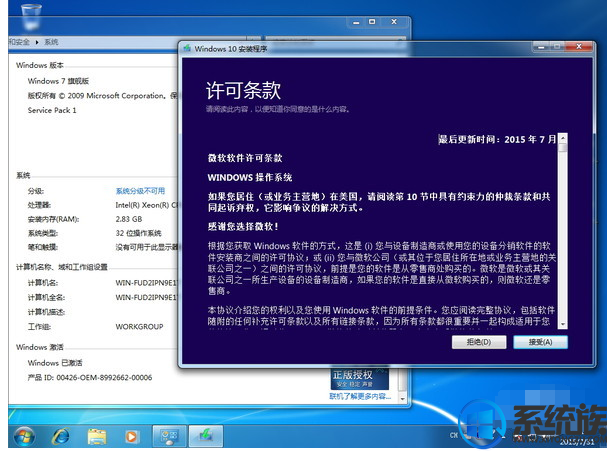Click the 计算机名称、域和工作组设置 section header
This screenshot has width=607, height=452.
[x=62, y=267]
